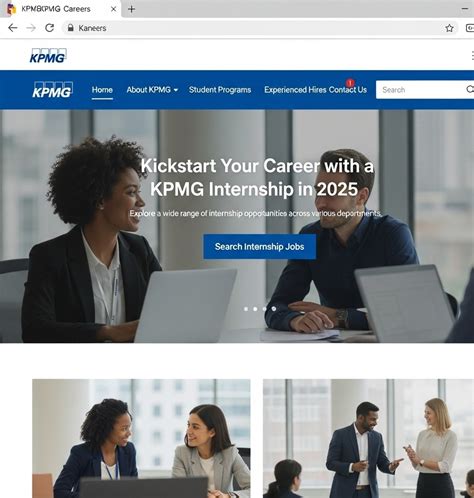Viewport: 474px width, 498px height.
Task: Click the browser forward arrow
Action: pos(31,28)
